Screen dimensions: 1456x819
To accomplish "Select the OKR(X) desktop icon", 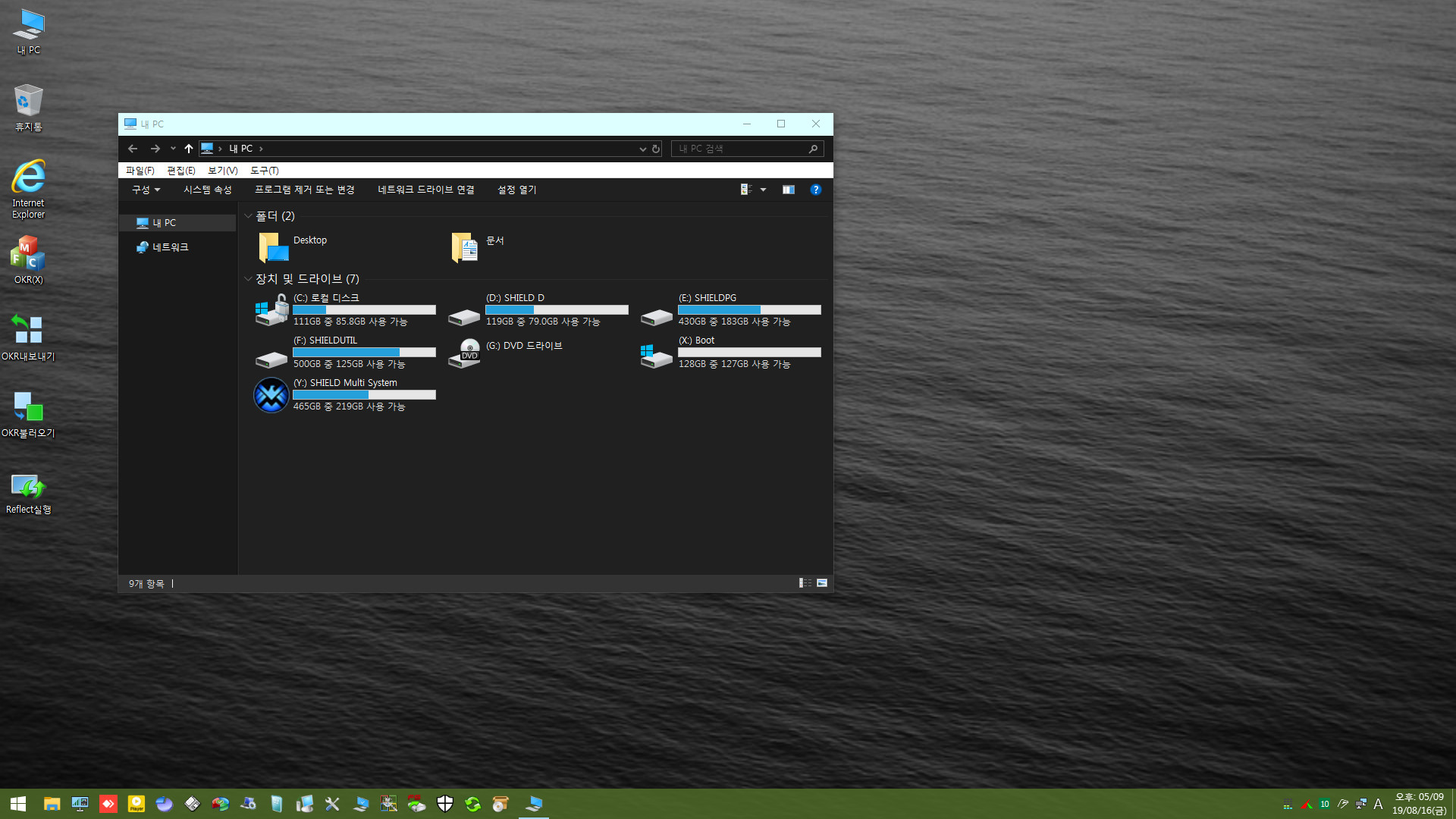I will (29, 260).
